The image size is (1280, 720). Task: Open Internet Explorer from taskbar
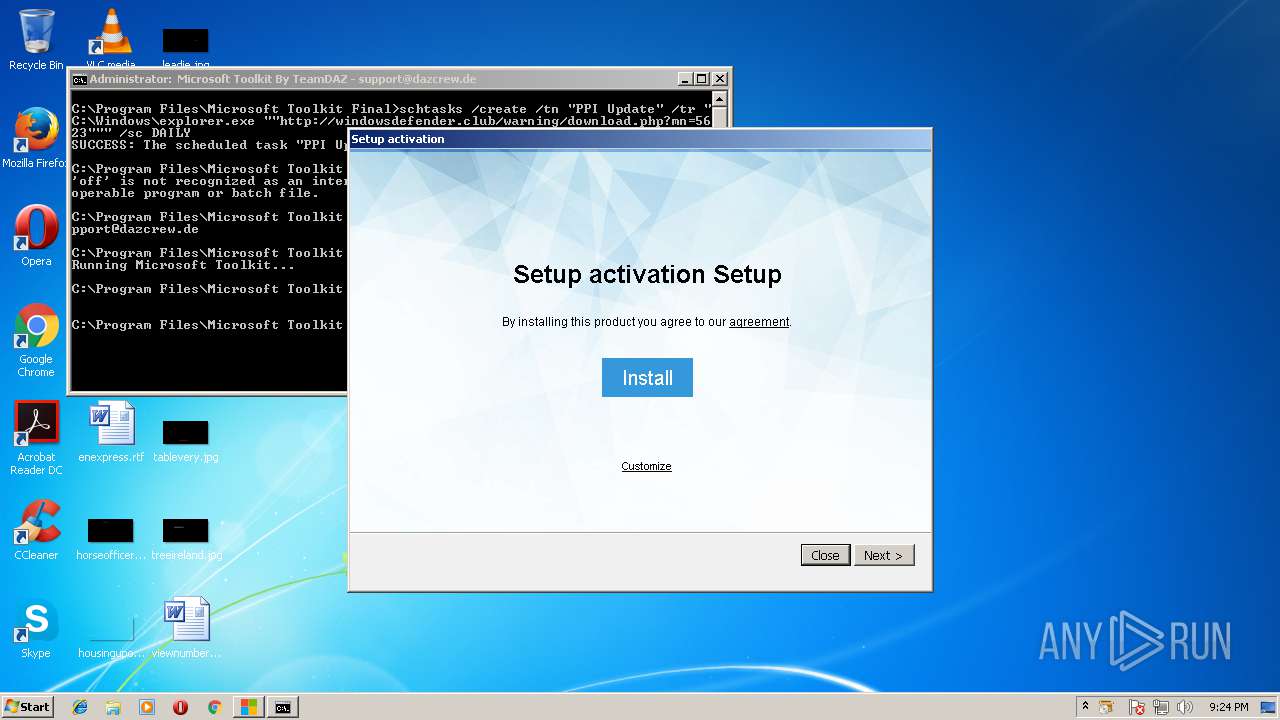[80, 707]
